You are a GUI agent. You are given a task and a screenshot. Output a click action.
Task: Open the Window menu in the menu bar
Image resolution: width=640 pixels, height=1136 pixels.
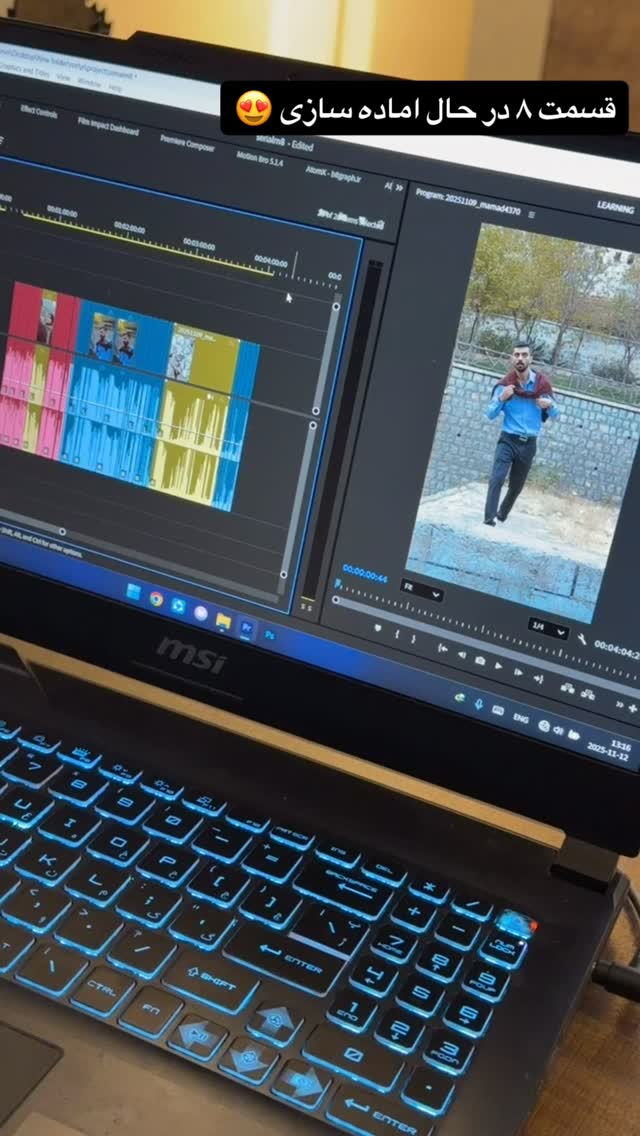tap(88, 81)
